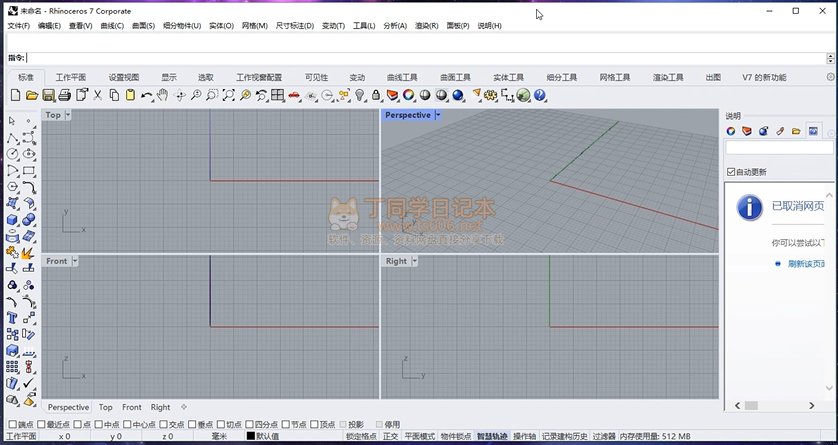Click the Help question mark icon
Screen dimensions: 838x445
pos(540,95)
